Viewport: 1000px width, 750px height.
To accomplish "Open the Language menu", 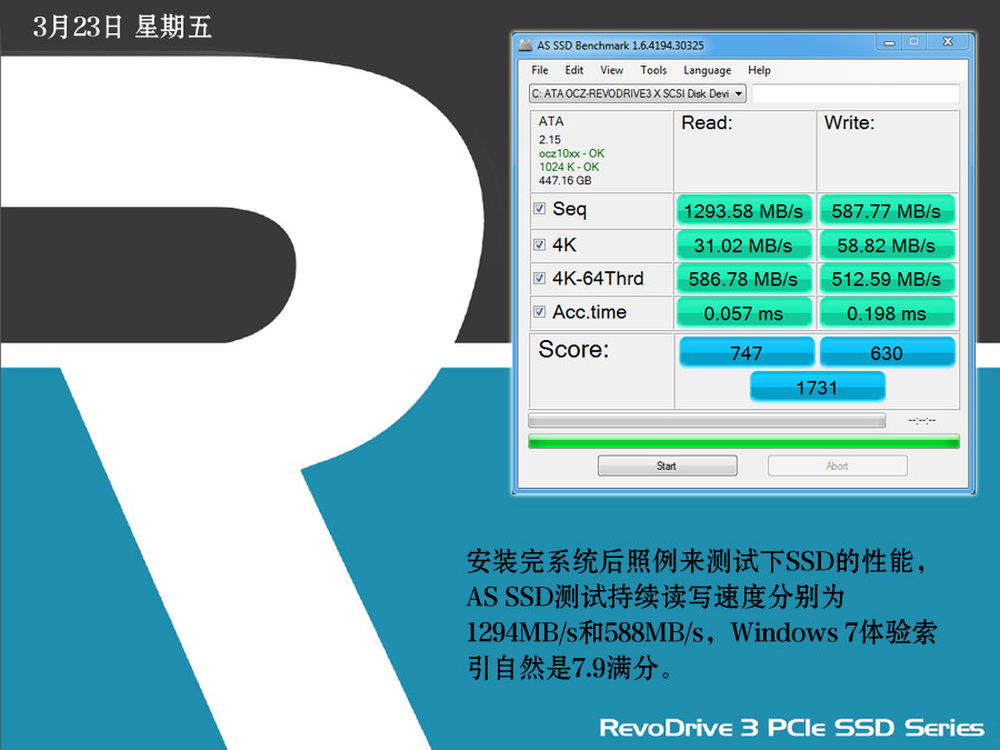I will click(x=707, y=70).
